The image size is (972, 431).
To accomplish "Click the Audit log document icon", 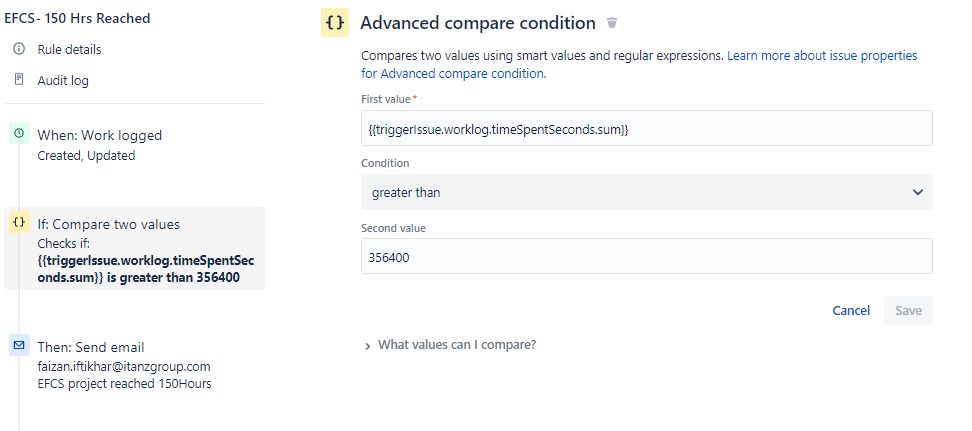I will pos(19,80).
